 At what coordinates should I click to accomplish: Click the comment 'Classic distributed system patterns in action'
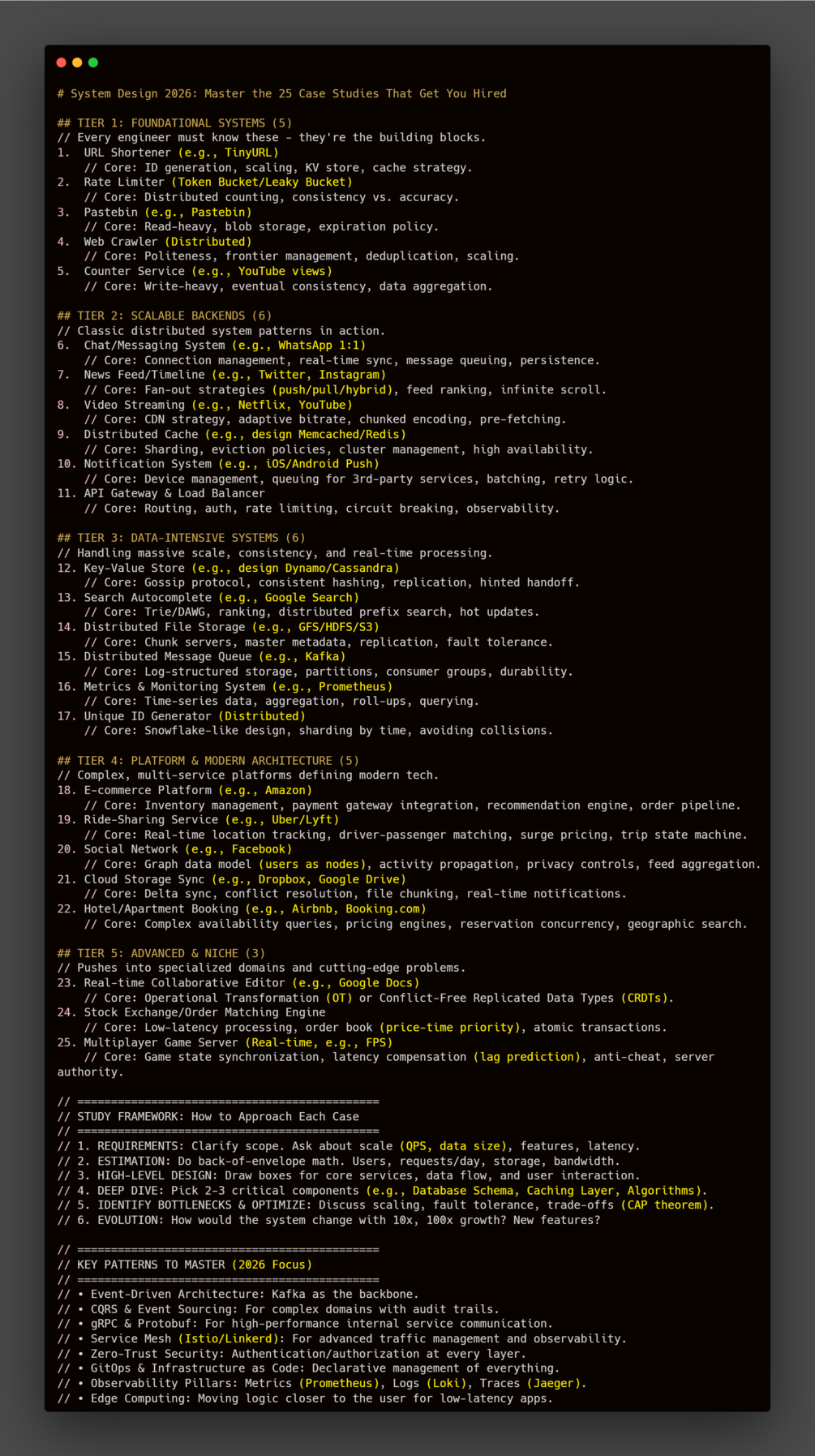click(221, 331)
